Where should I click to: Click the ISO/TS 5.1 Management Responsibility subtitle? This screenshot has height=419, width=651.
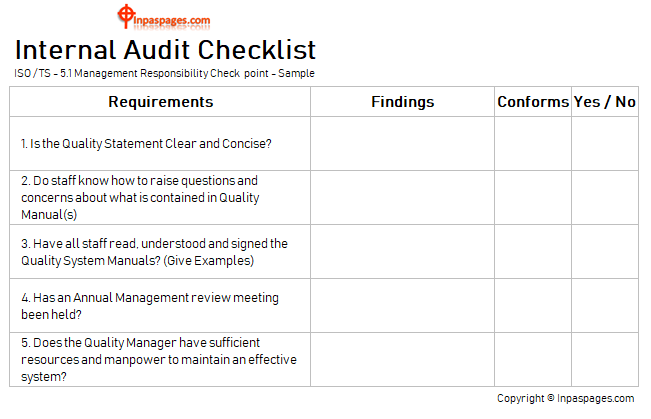pyautogui.click(x=164, y=74)
